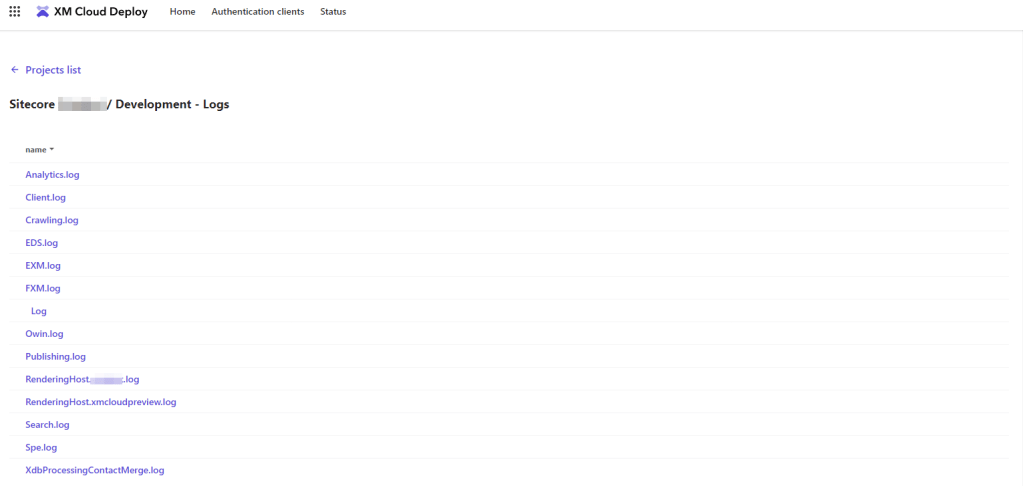
Task: Open the XdbProcessingContactMerge.log file
Action: 94,470
